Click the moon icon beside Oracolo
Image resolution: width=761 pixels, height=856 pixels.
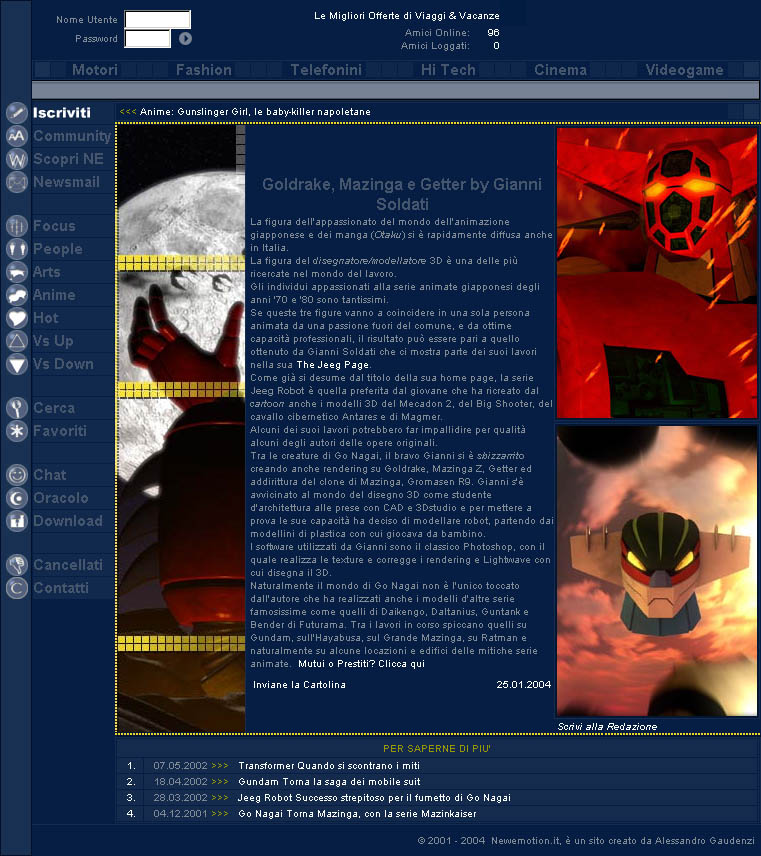(x=17, y=498)
